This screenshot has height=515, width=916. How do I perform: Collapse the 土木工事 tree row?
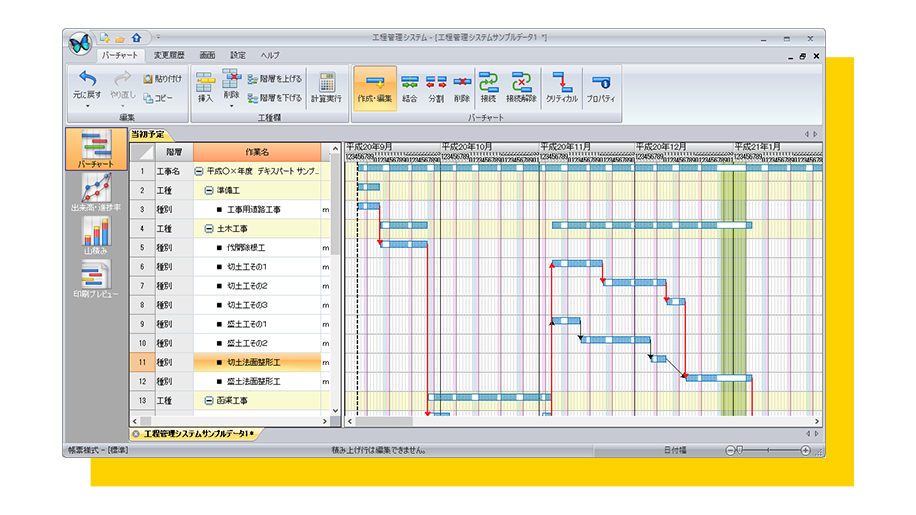pyautogui.click(x=209, y=228)
